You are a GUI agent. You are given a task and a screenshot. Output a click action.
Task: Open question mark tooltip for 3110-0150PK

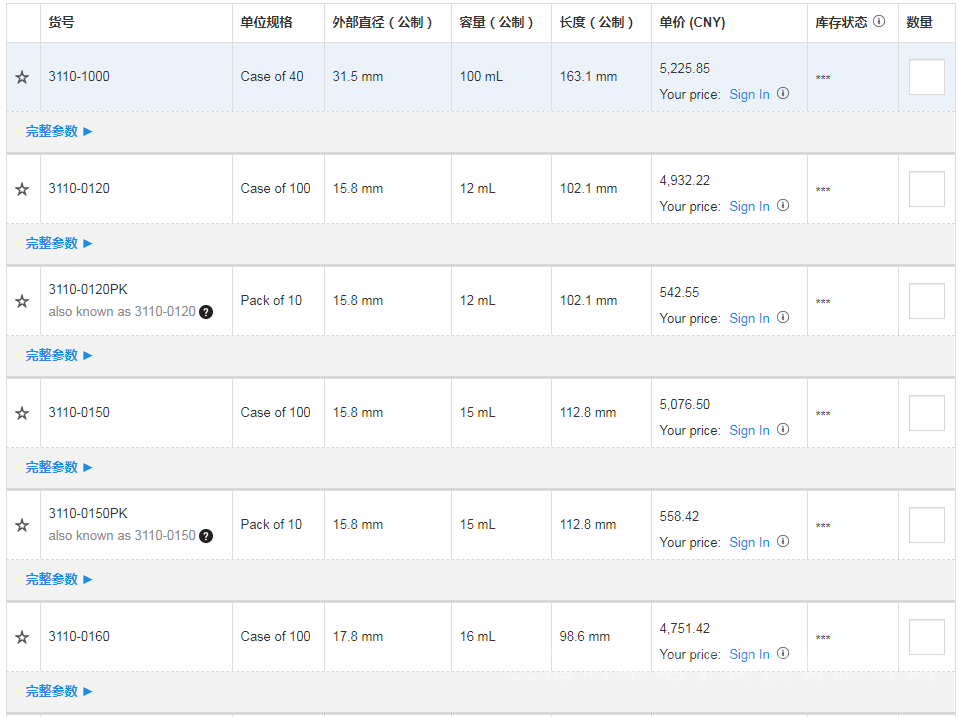[x=206, y=536]
